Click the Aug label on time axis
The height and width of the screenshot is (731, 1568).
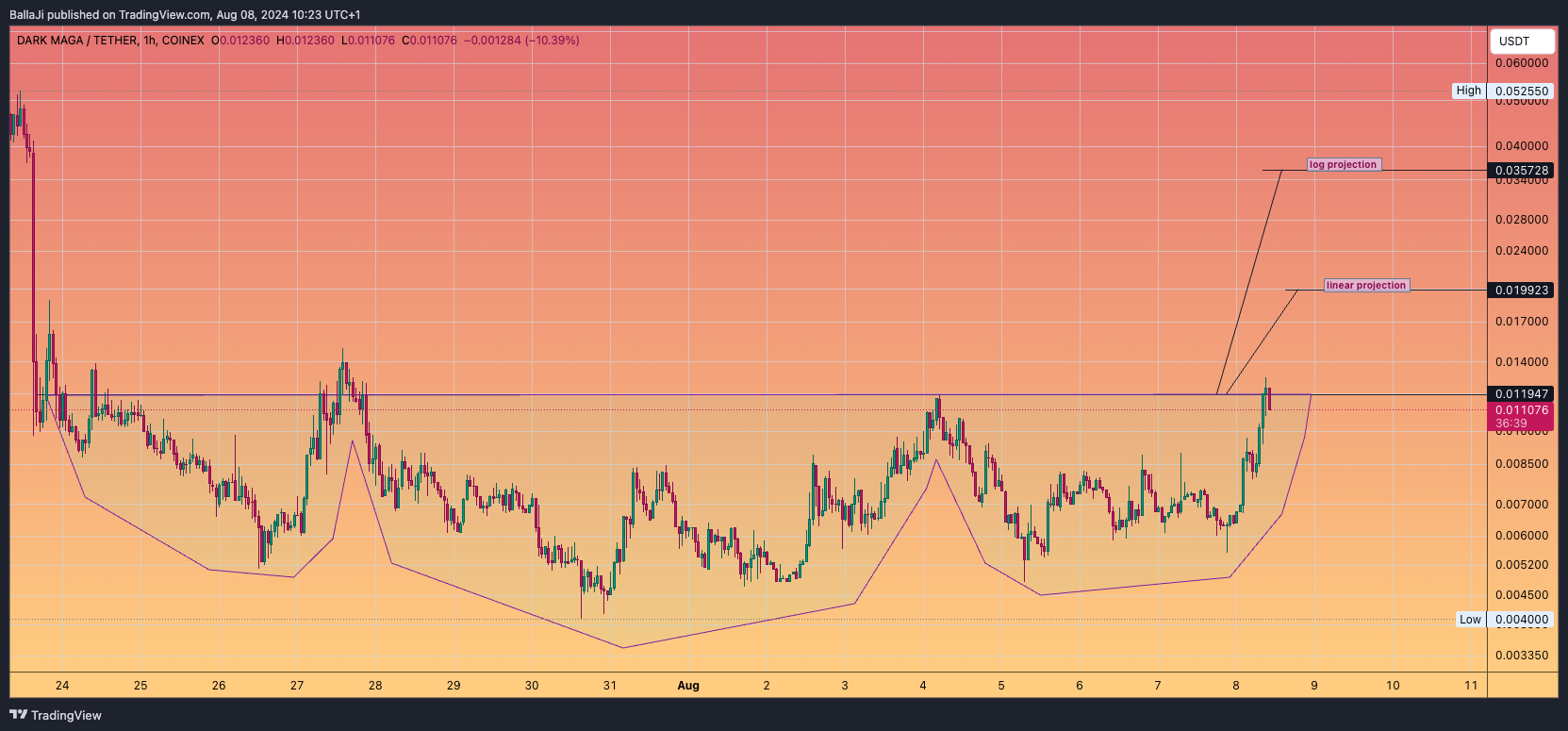(x=688, y=686)
